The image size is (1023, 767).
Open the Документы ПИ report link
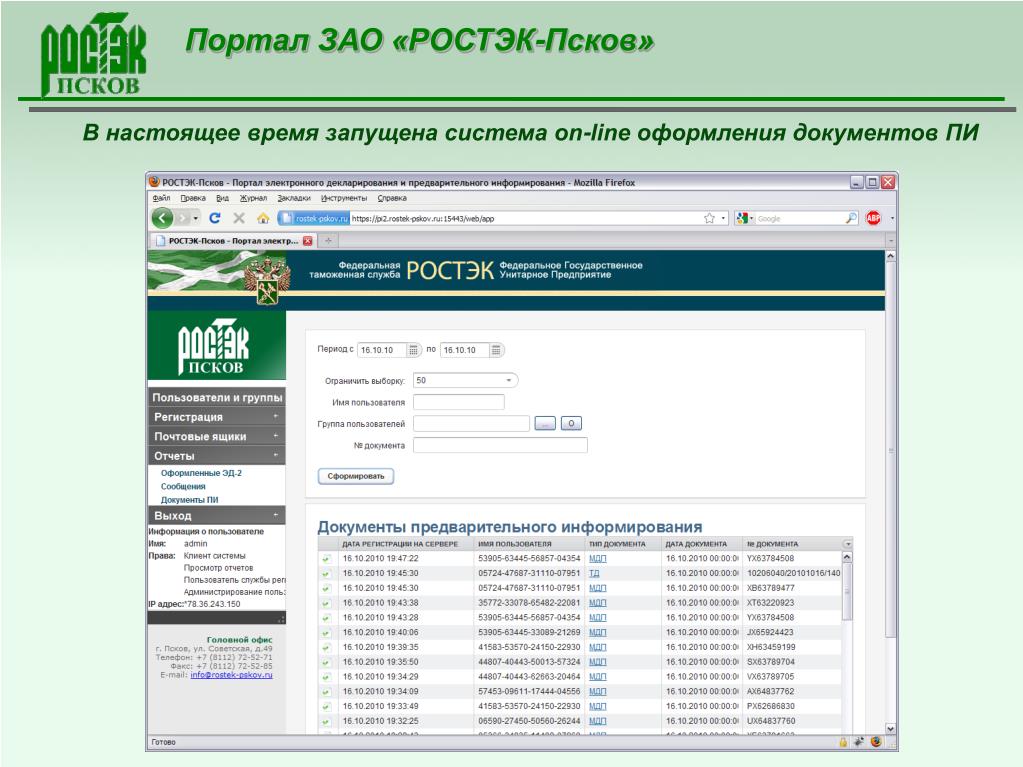point(189,500)
